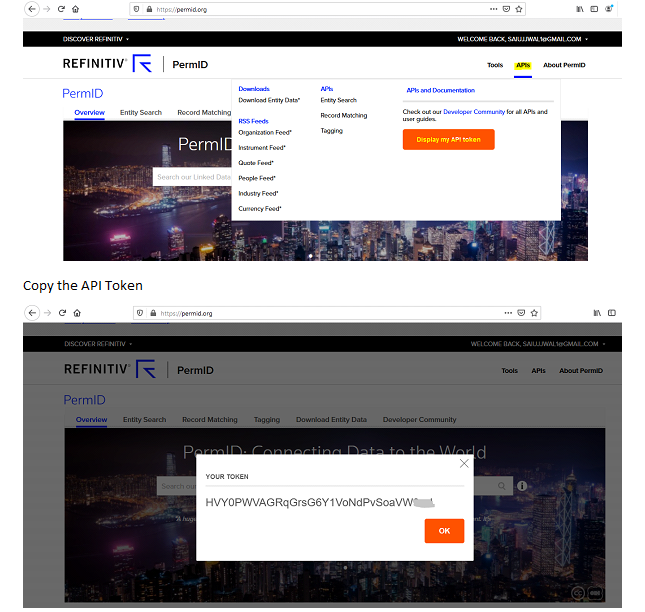The image size is (645, 612).
Task: Open Welcome Back account dropdown in lower page
Action: 538,344
